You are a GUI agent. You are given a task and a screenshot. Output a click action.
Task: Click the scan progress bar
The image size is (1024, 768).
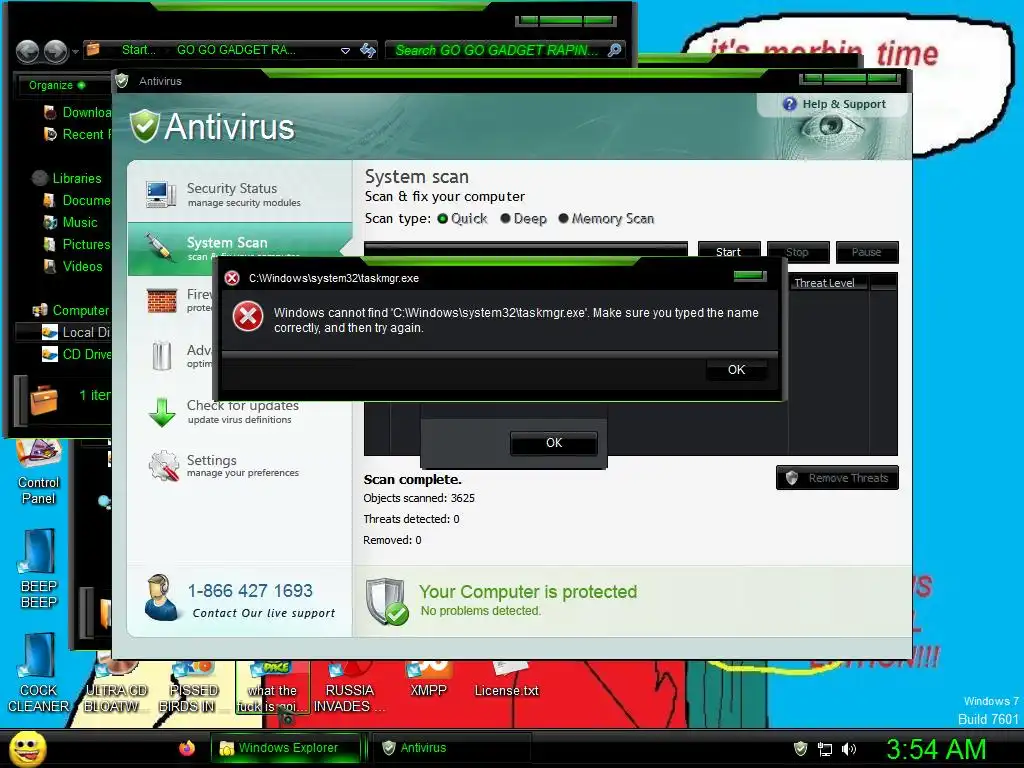pyautogui.click(x=526, y=249)
